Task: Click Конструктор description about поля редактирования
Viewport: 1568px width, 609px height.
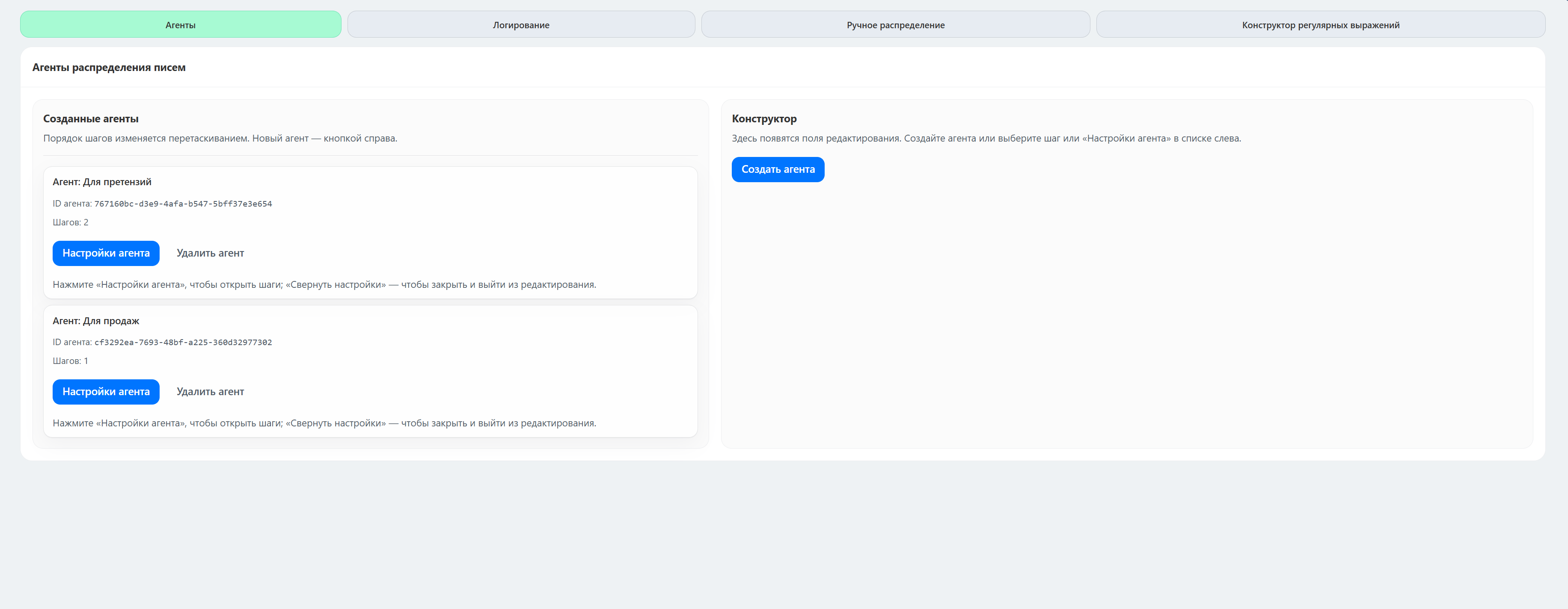Action: pos(986,138)
